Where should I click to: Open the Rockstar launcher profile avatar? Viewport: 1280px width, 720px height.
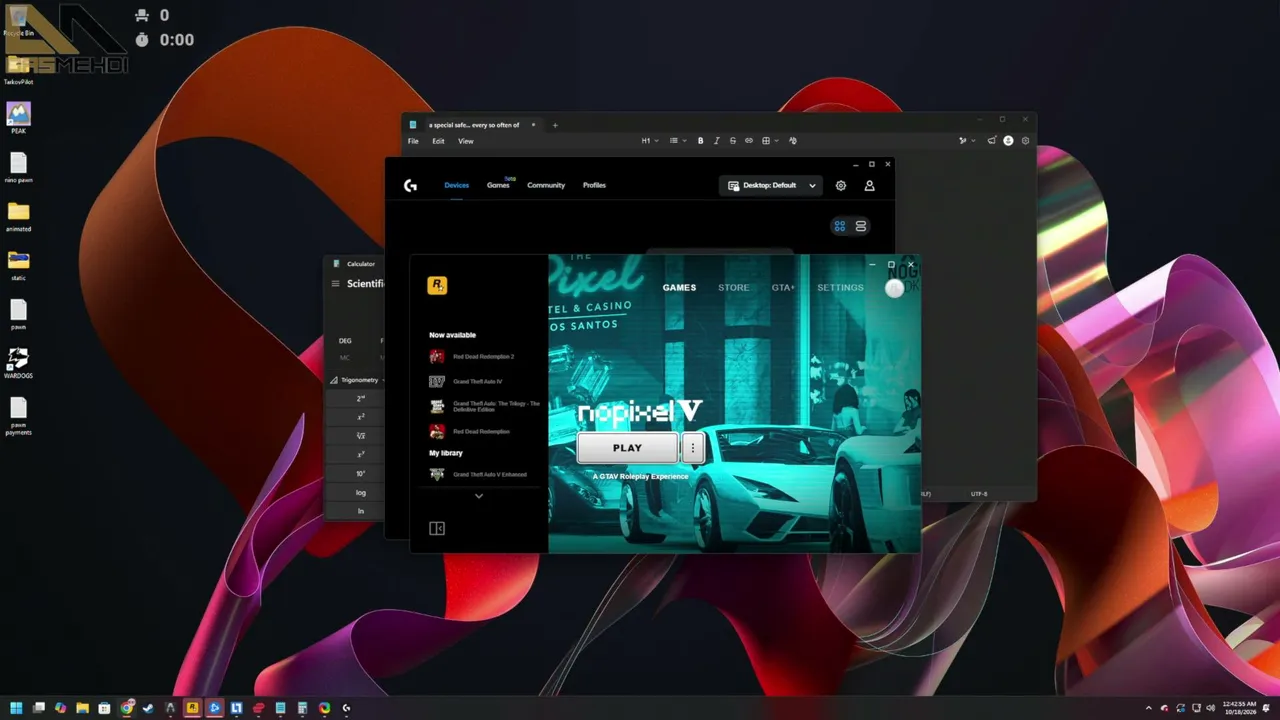[x=895, y=288]
